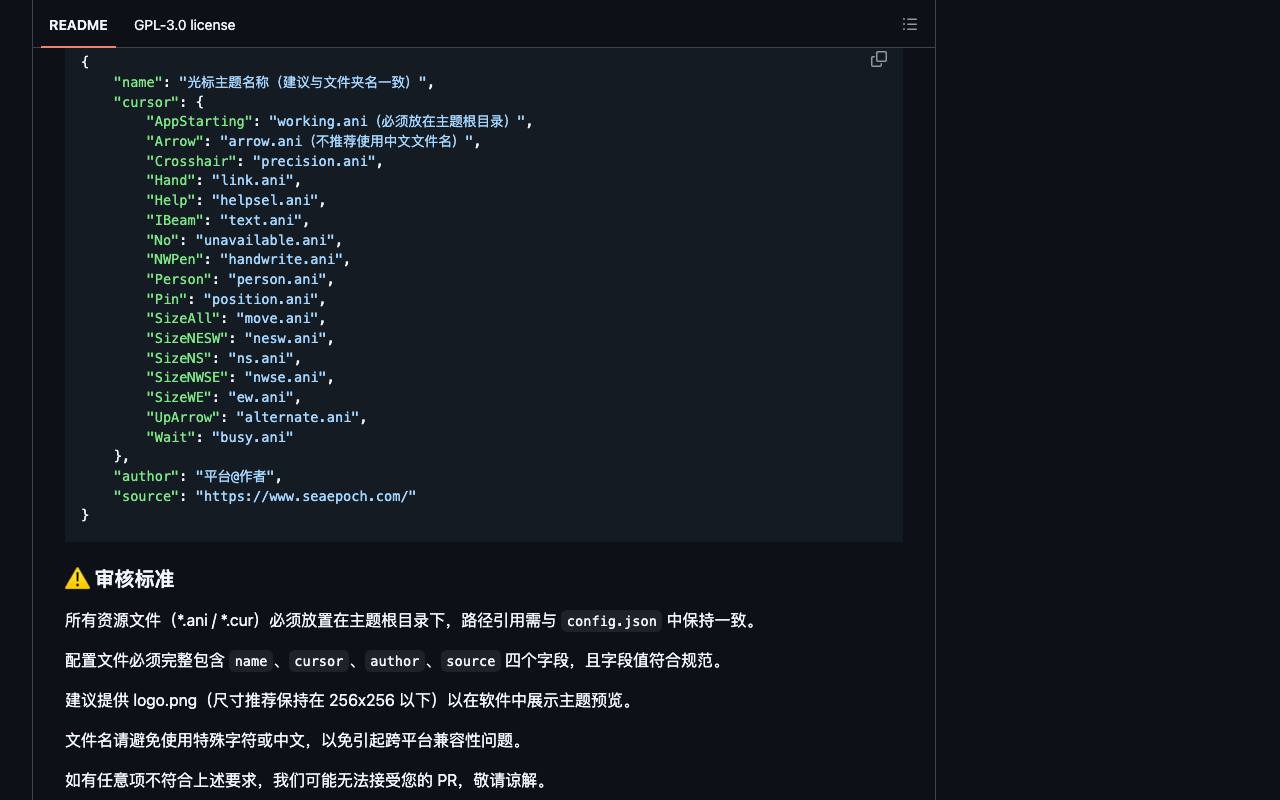Click the seaepoch.com source URL string
1280x800 pixels.
pos(306,496)
